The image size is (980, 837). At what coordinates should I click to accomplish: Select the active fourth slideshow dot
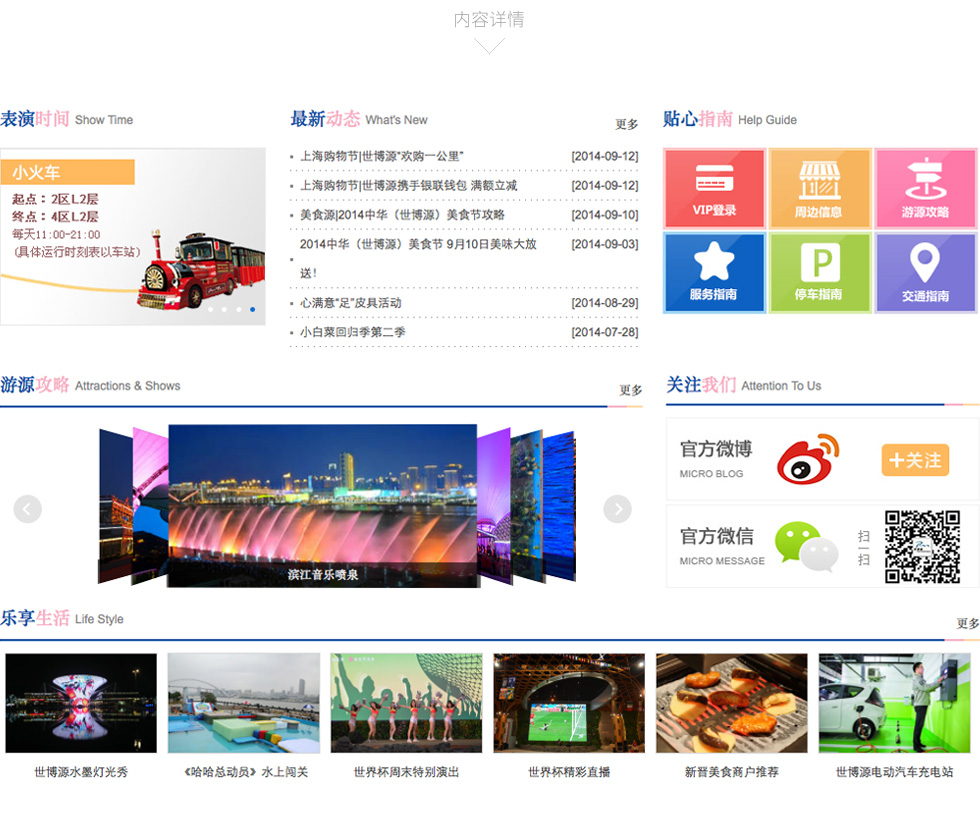click(x=252, y=309)
